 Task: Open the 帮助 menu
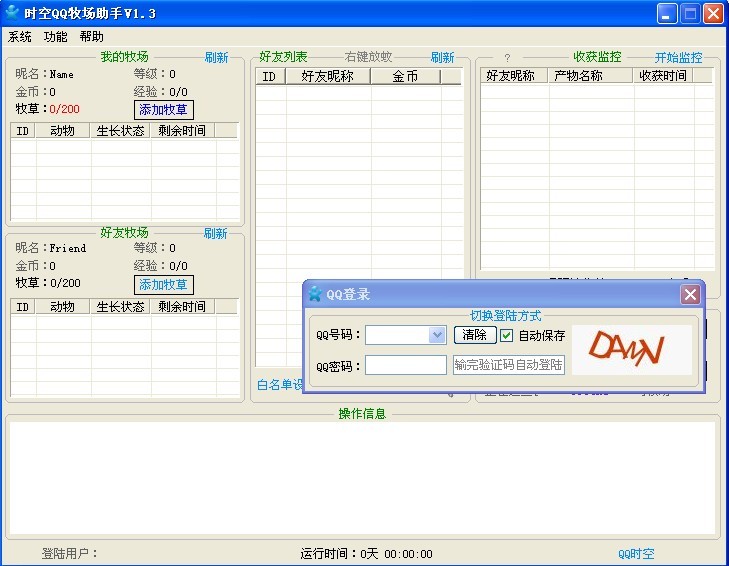coord(91,37)
